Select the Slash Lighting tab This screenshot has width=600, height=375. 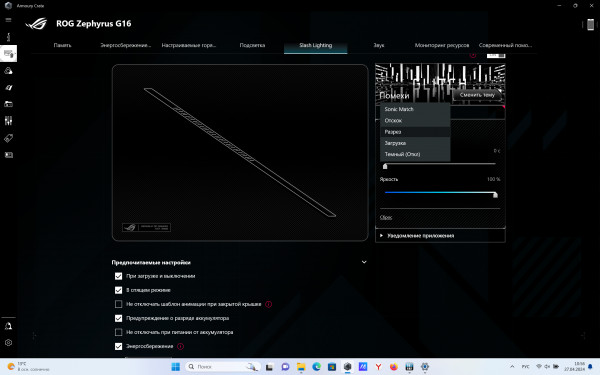[x=316, y=45]
